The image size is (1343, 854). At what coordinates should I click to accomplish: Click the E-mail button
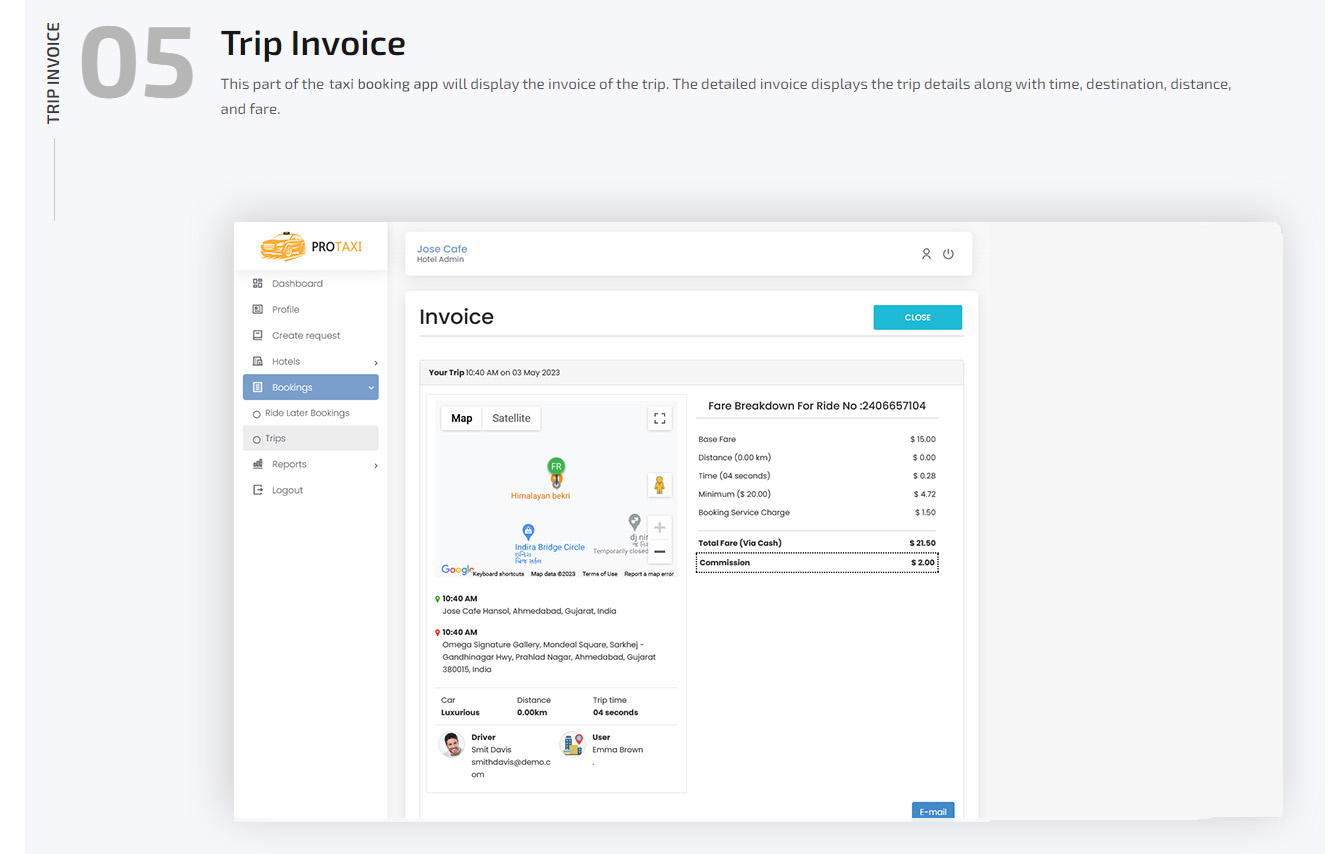click(933, 811)
